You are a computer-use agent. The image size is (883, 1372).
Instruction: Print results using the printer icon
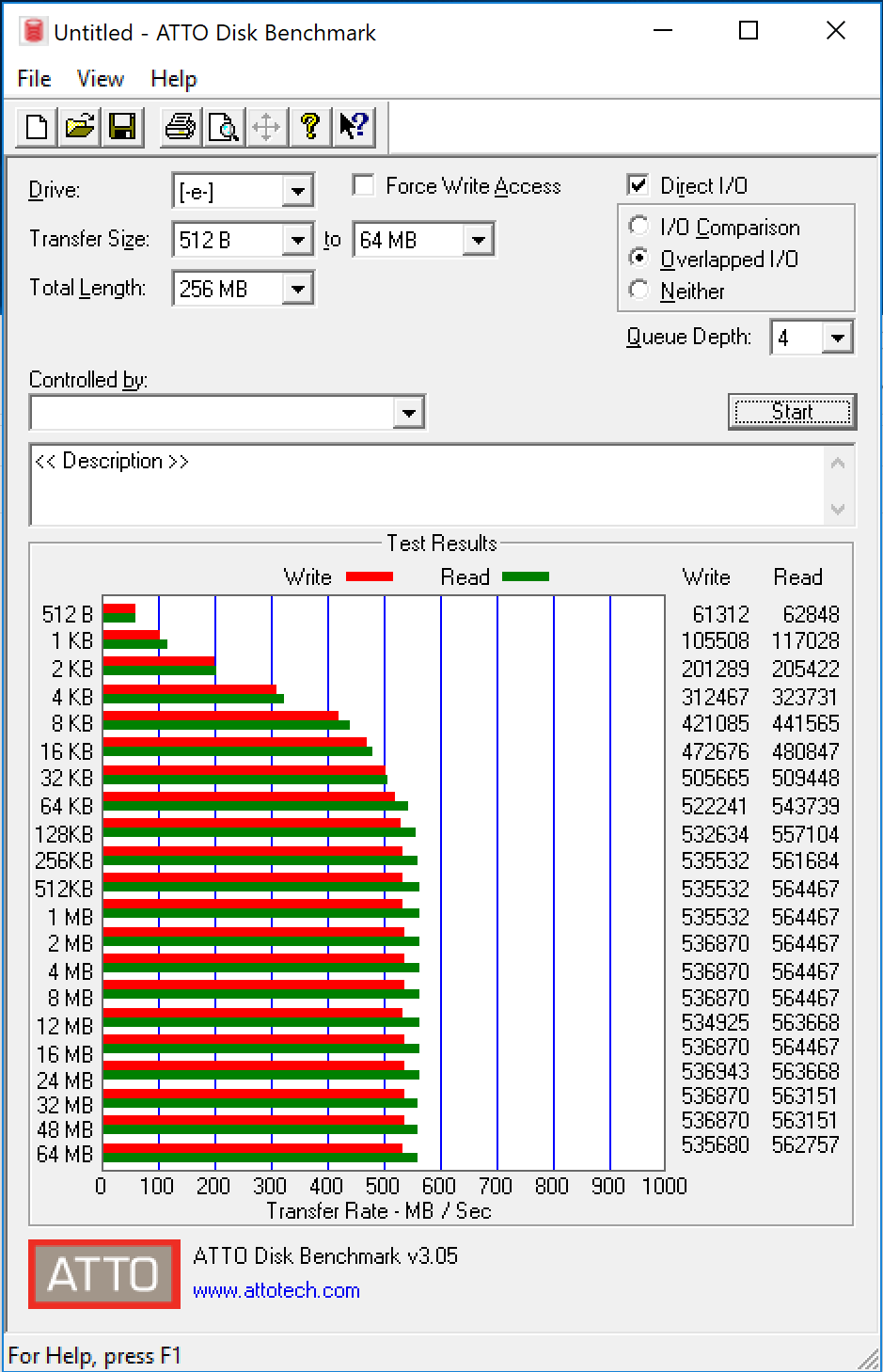(x=180, y=126)
